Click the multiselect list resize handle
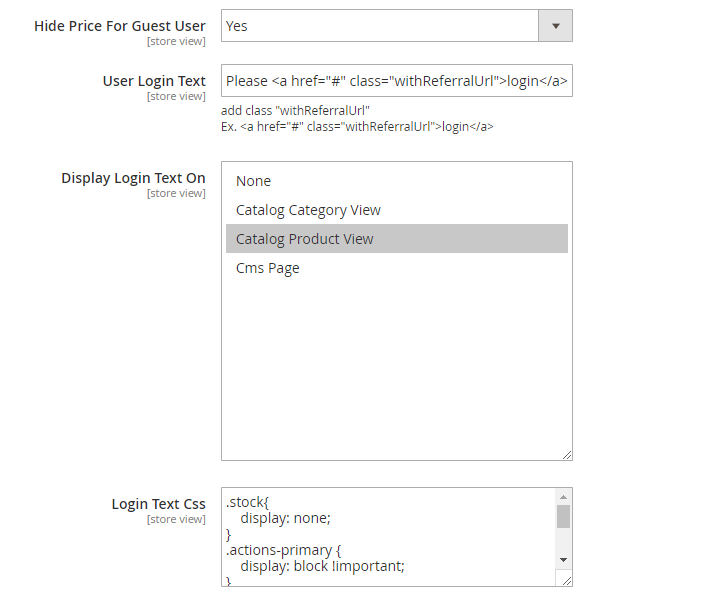The height and width of the screenshot is (613, 704). coord(567,455)
